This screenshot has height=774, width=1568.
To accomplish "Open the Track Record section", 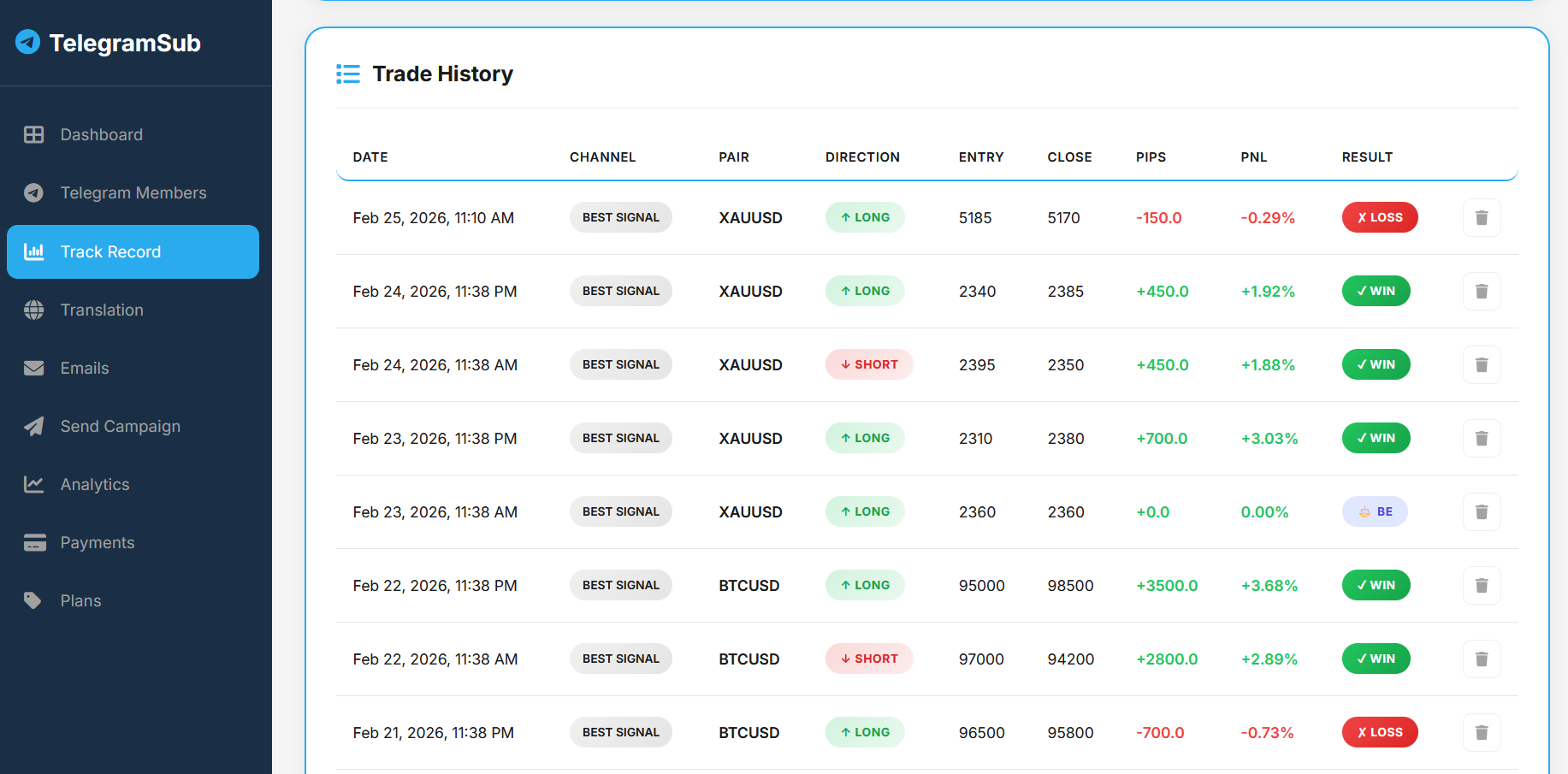I will [x=110, y=251].
